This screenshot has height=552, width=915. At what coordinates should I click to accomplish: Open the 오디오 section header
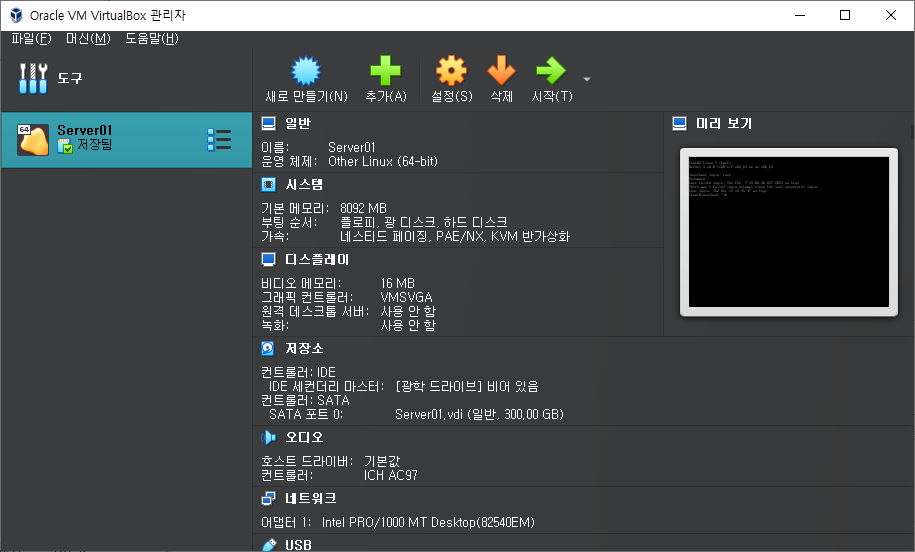[304, 437]
